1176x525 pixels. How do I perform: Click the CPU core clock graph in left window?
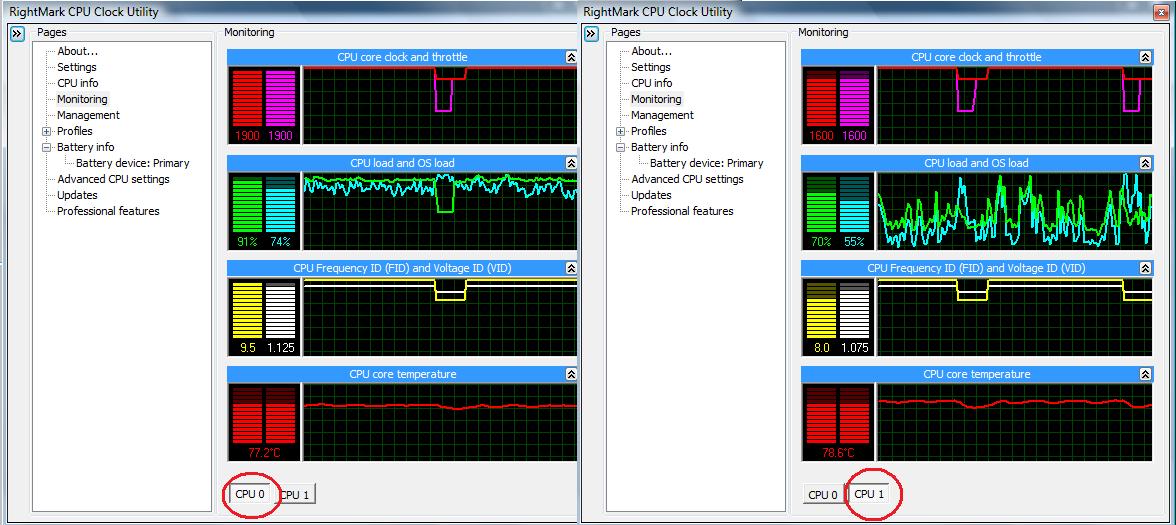pyautogui.click(x=440, y=105)
